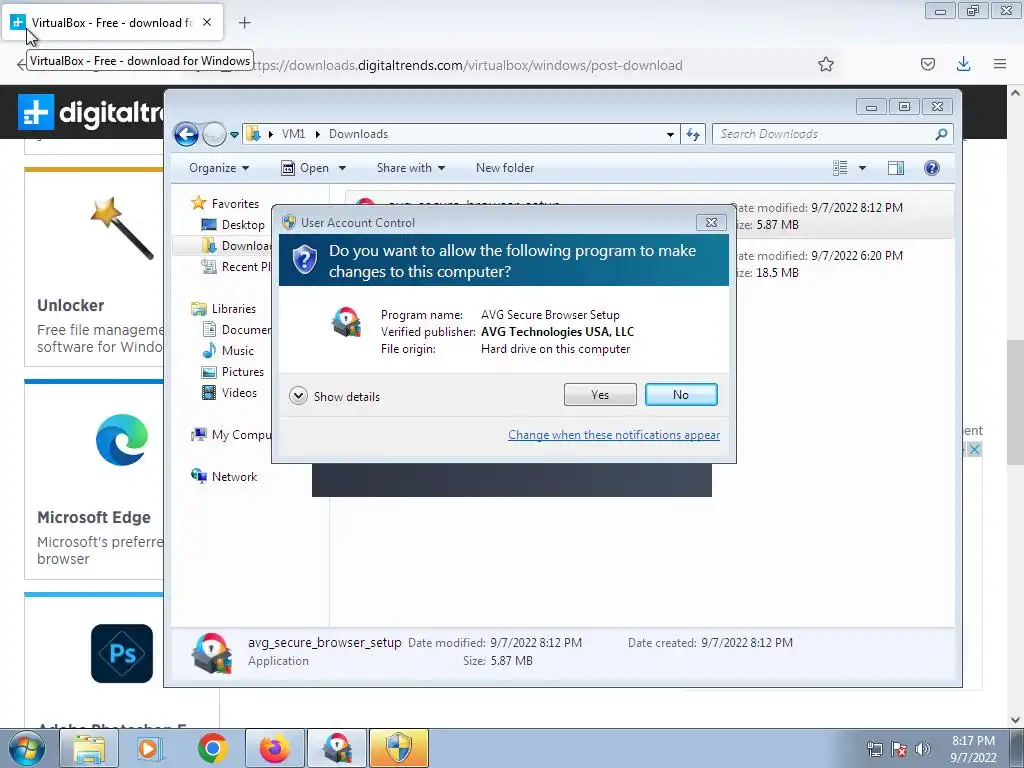
Task: Click Yes in User Account Control dialog
Action: coord(600,394)
